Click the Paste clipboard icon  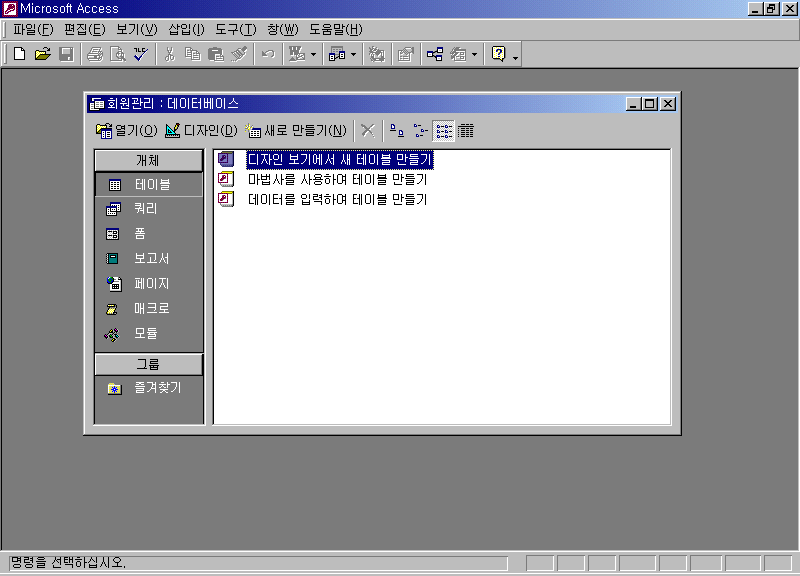click(x=216, y=54)
